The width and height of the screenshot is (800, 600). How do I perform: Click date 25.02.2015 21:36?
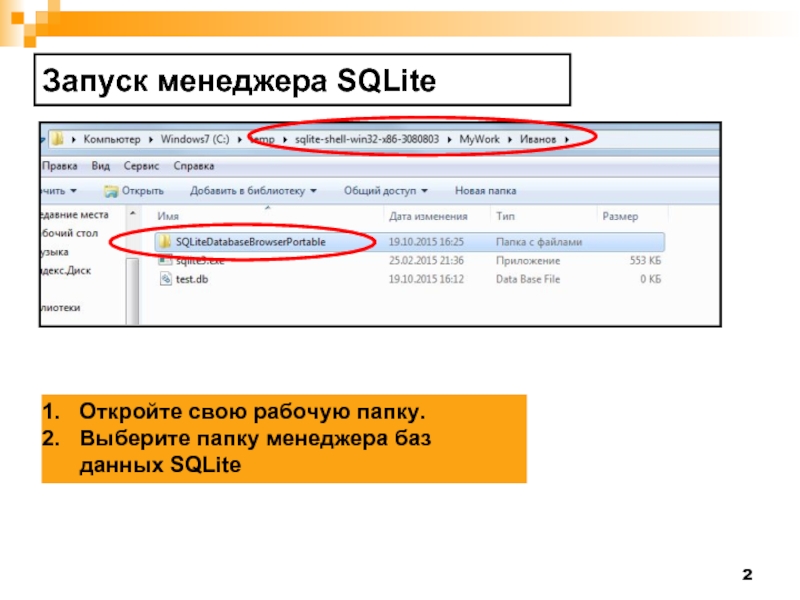point(426,261)
